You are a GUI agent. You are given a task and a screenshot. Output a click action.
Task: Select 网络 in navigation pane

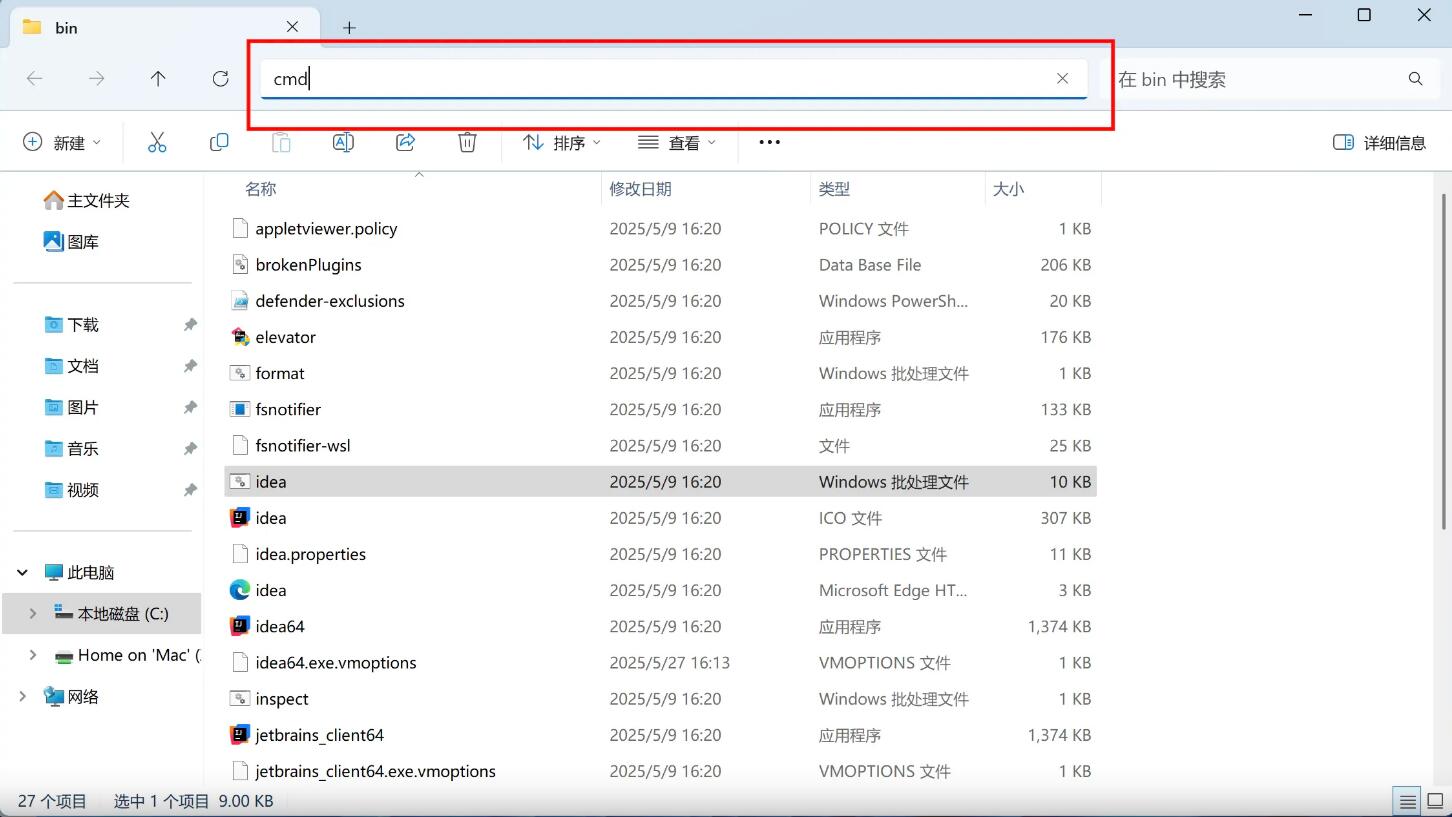tap(71, 697)
